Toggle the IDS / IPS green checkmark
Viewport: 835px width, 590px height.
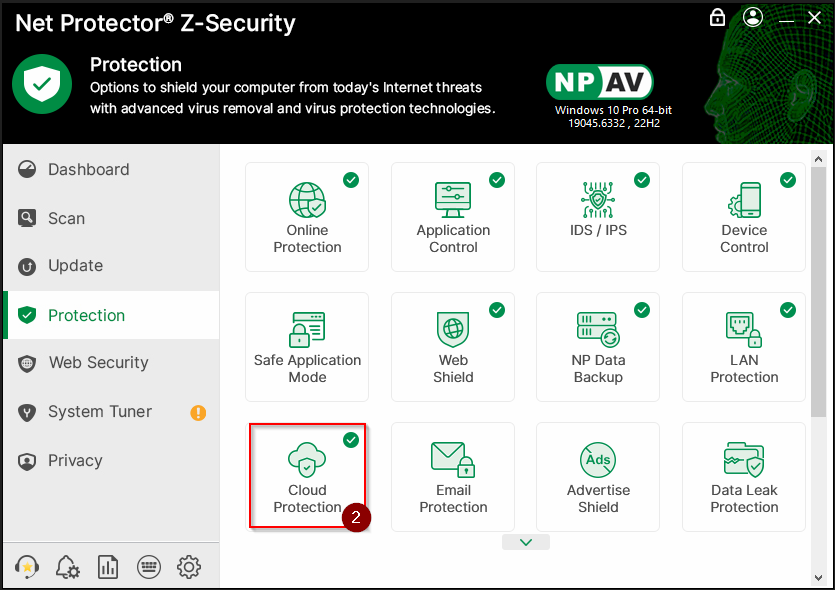point(642,180)
